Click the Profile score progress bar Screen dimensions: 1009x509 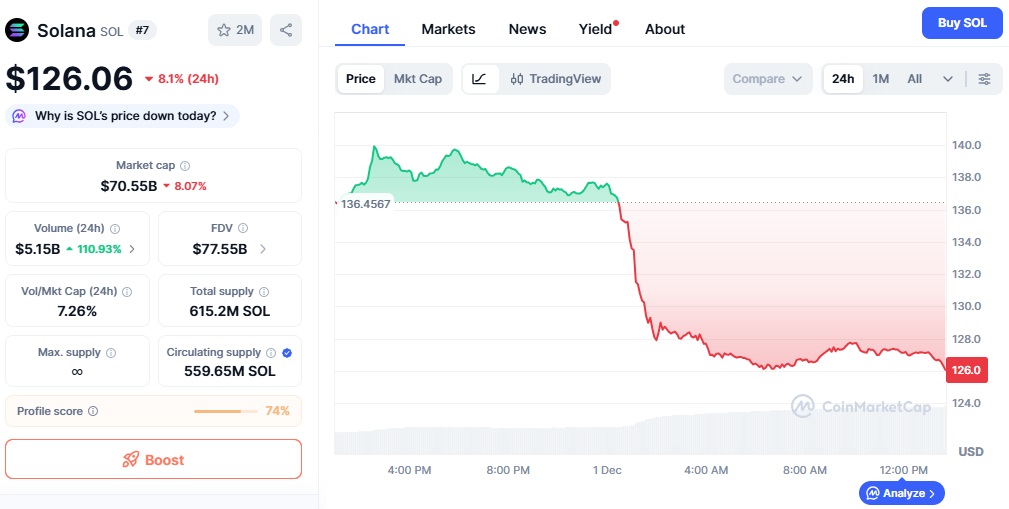point(226,411)
